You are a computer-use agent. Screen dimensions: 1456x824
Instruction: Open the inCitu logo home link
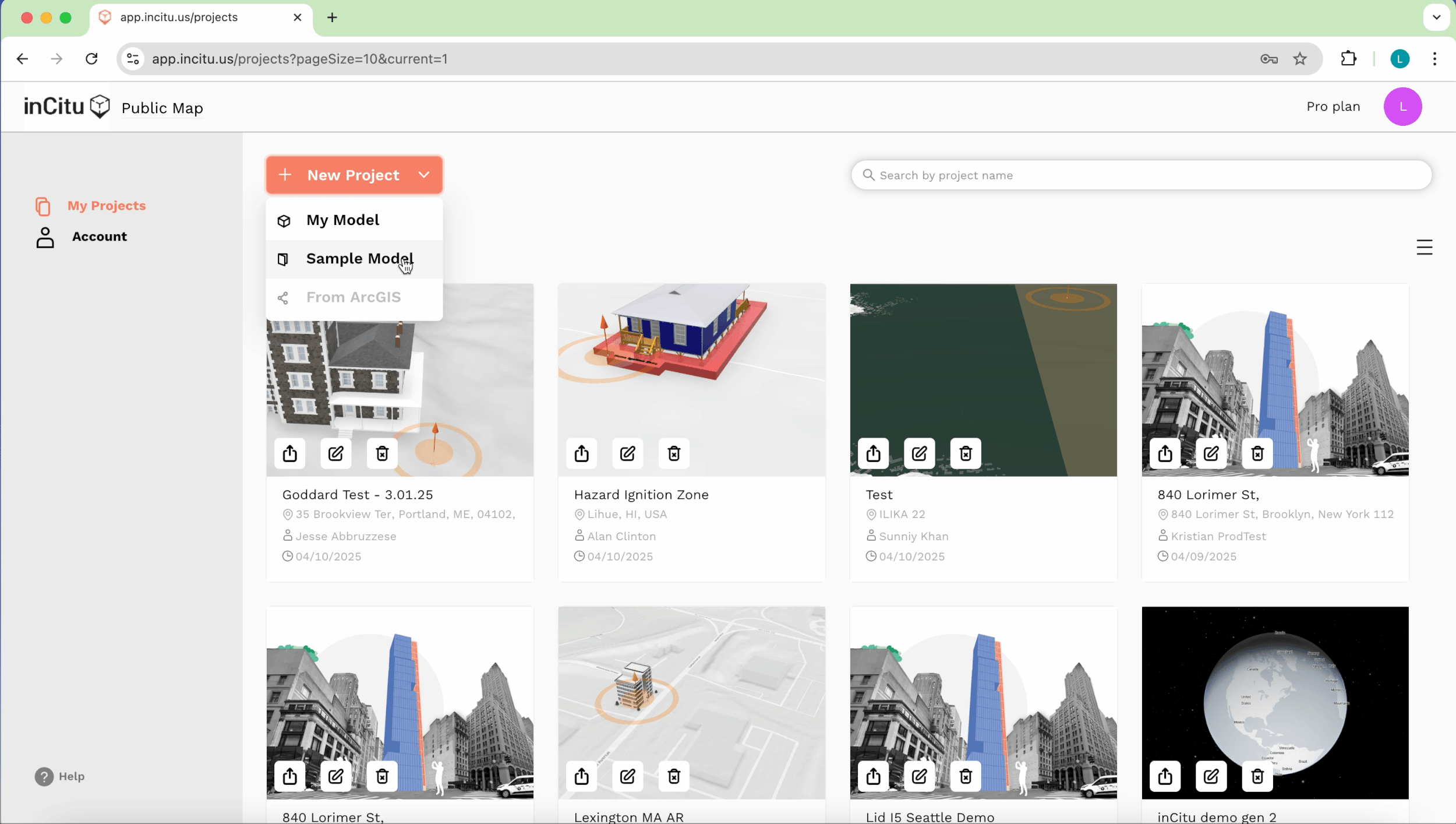click(x=66, y=107)
